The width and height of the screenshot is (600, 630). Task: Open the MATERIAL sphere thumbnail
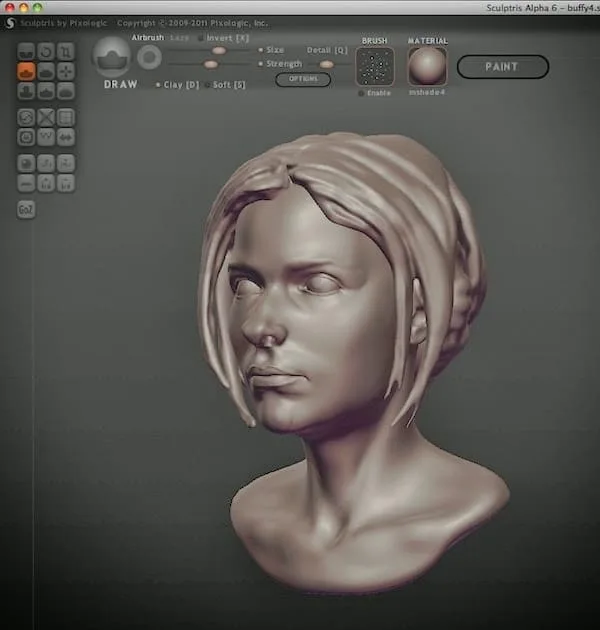427,67
